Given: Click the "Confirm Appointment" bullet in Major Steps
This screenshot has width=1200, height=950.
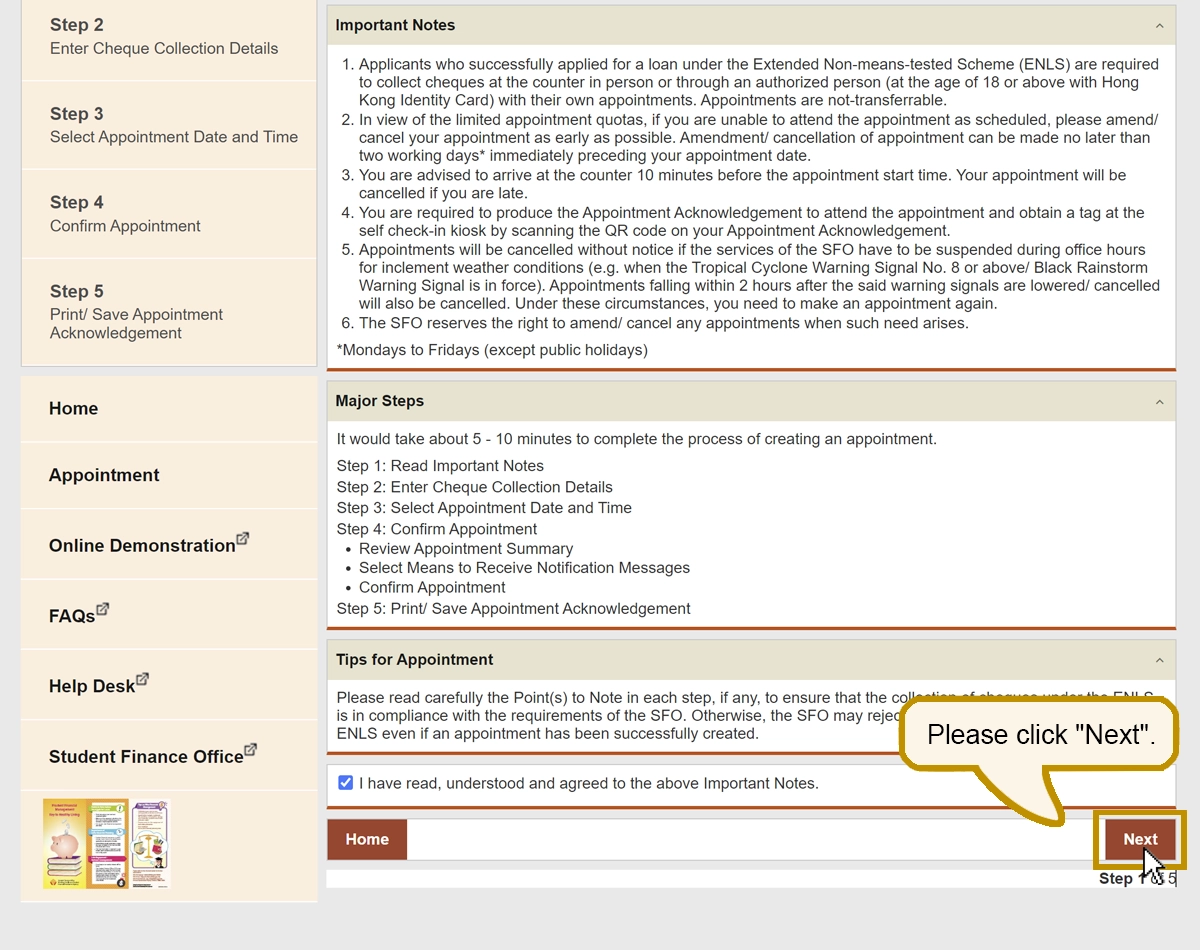Looking at the screenshot, I should 432,587.
